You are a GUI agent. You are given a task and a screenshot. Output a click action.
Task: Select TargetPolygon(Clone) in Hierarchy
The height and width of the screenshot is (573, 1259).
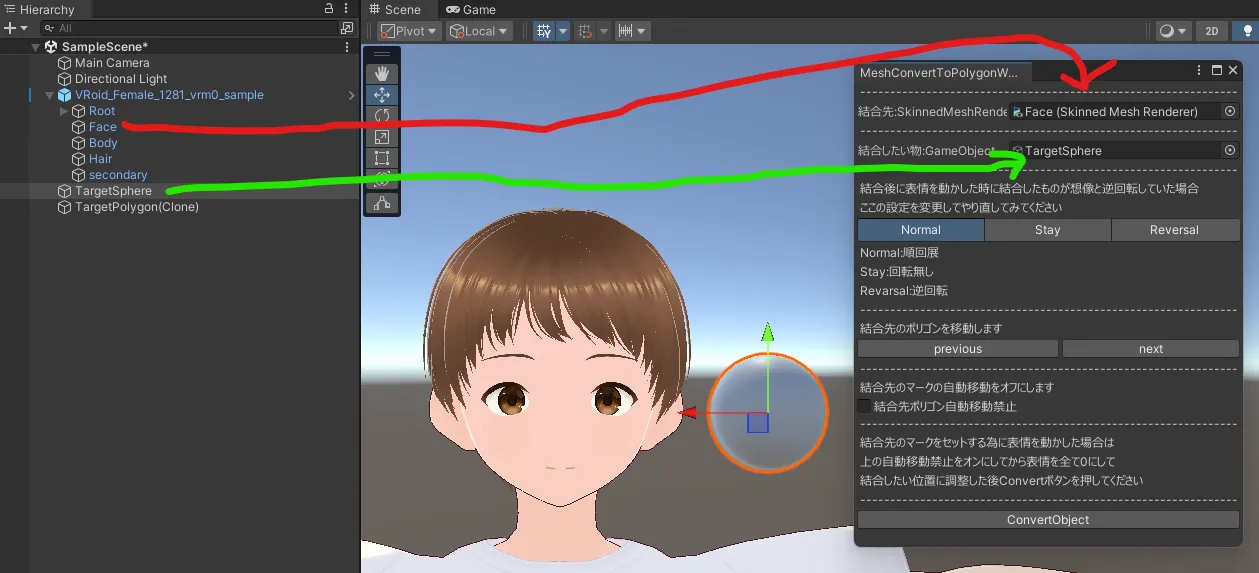pos(137,207)
